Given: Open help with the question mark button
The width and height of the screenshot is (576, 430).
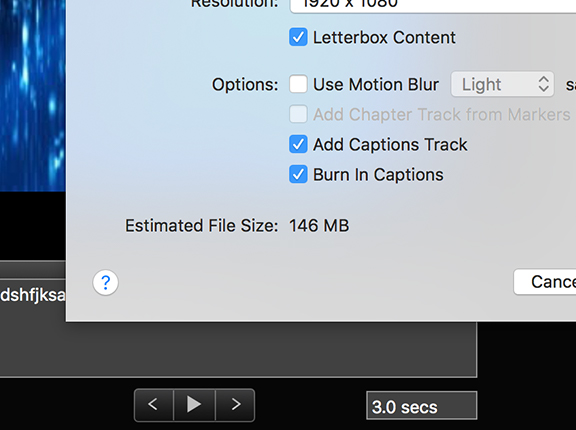Looking at the screenshot, I should coord(105,282).
